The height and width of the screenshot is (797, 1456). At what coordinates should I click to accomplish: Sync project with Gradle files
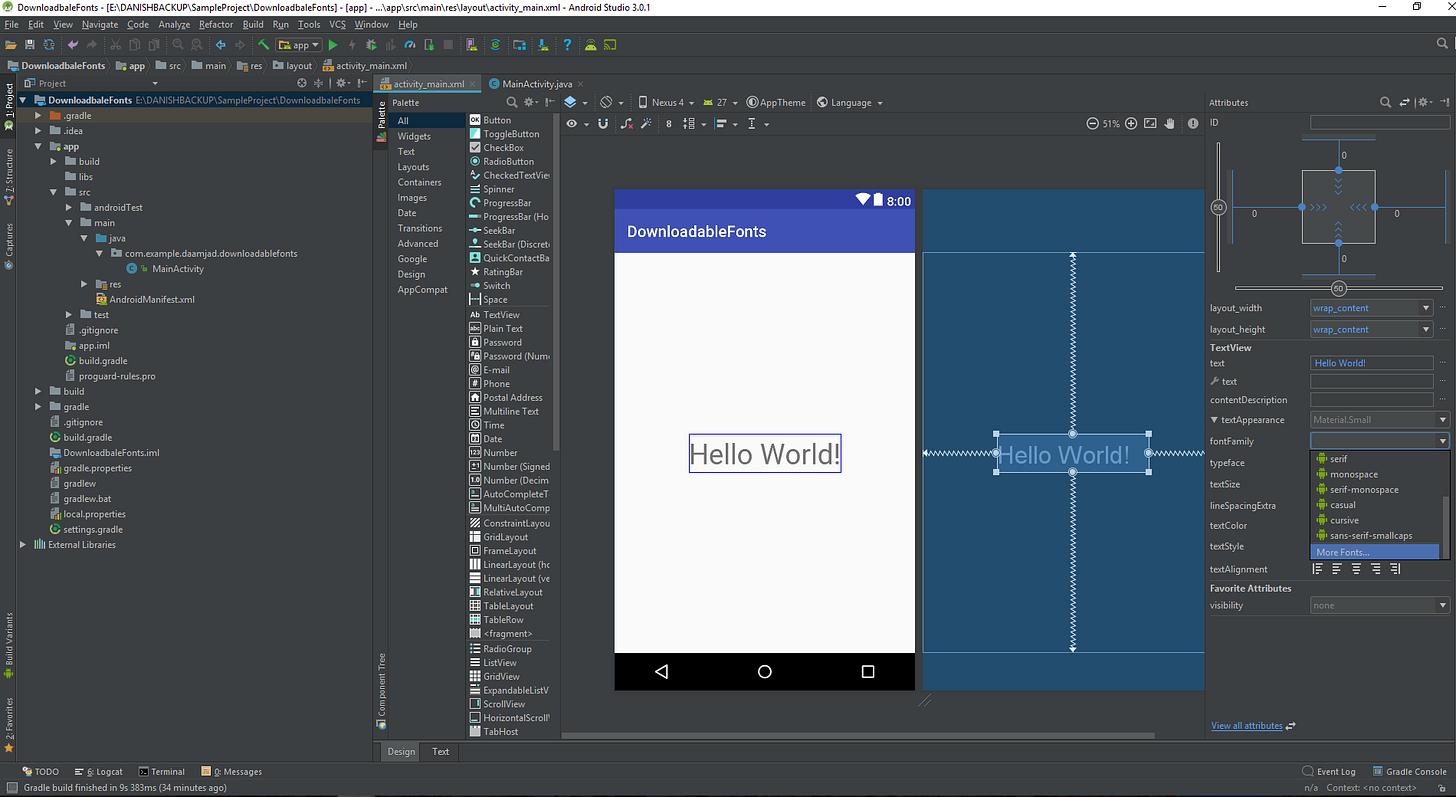coord(495,44)
